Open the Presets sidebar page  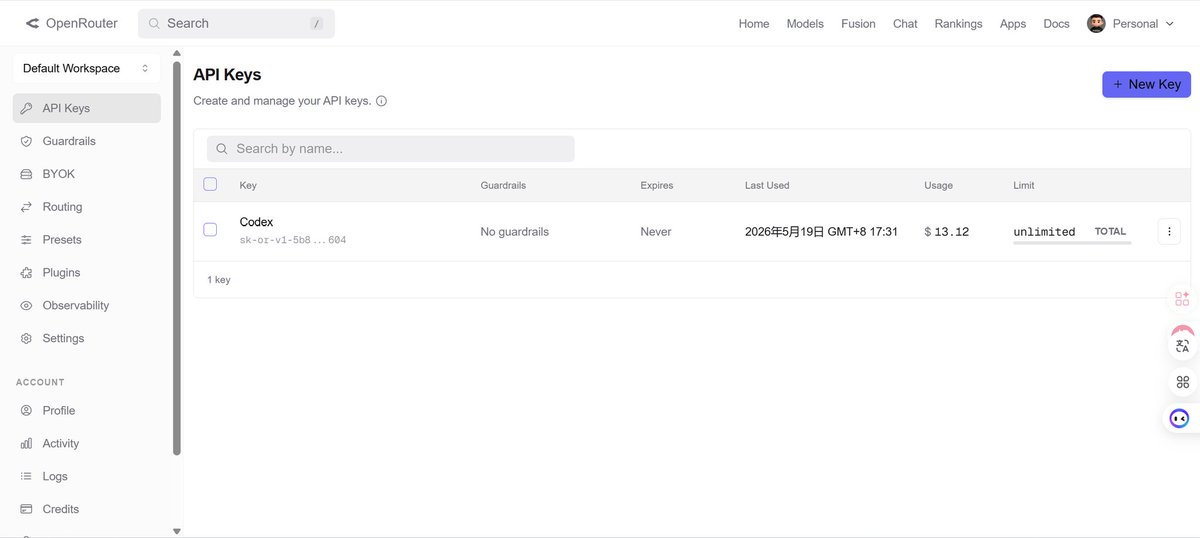(x=86, y=240)
